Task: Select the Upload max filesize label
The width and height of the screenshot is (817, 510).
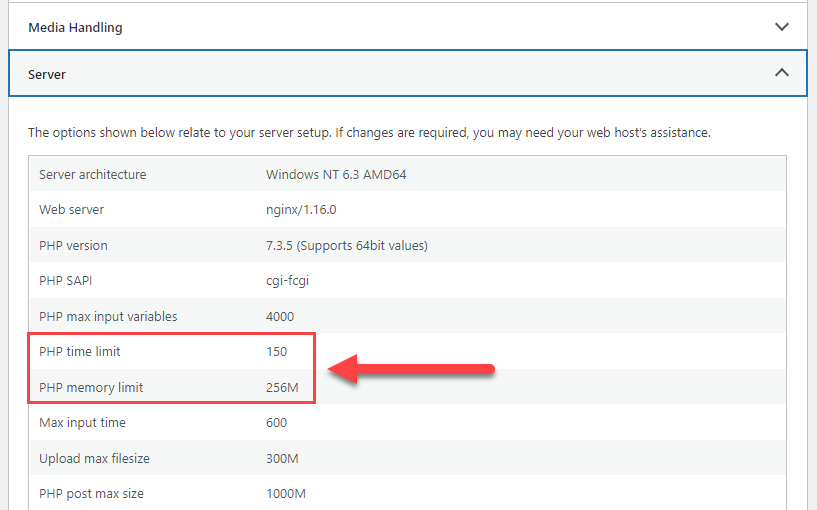Action: (94, 458)
